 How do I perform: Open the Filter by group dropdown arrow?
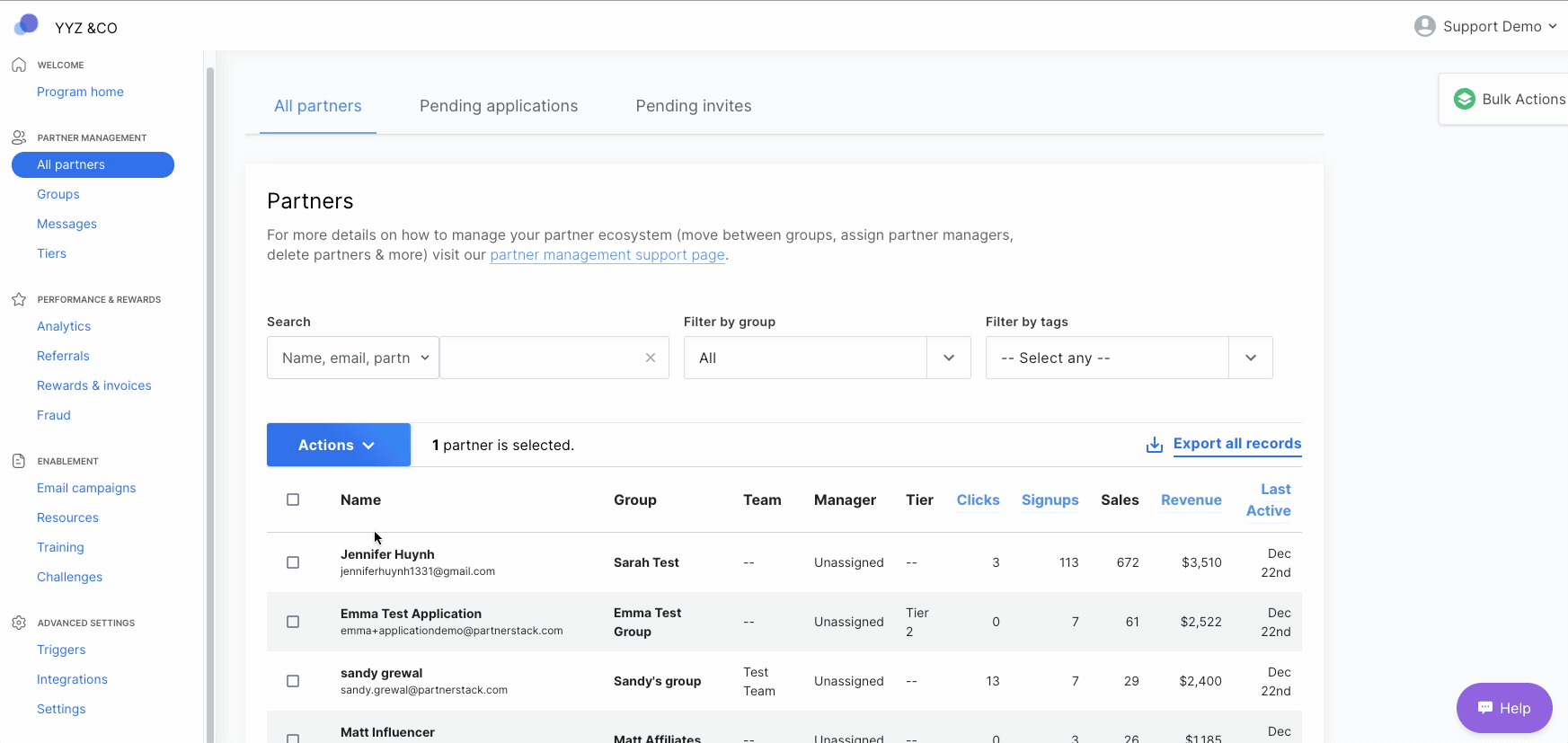(949, 358)
